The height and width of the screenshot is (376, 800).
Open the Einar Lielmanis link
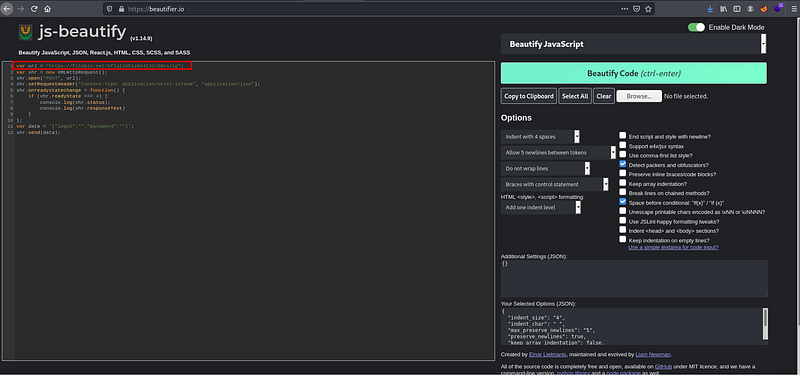[548, 355]
